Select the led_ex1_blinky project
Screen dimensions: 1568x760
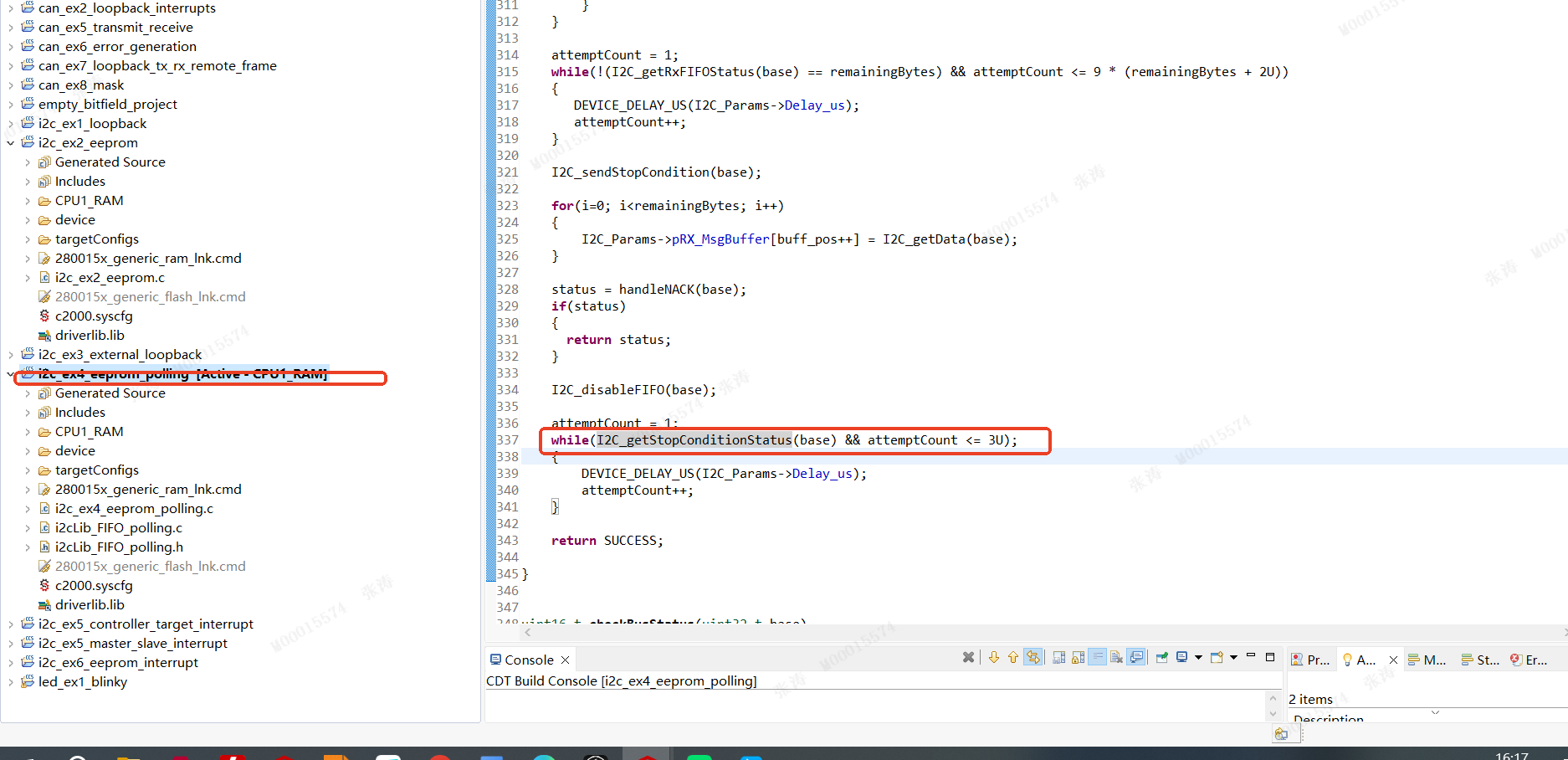point(82,682)
